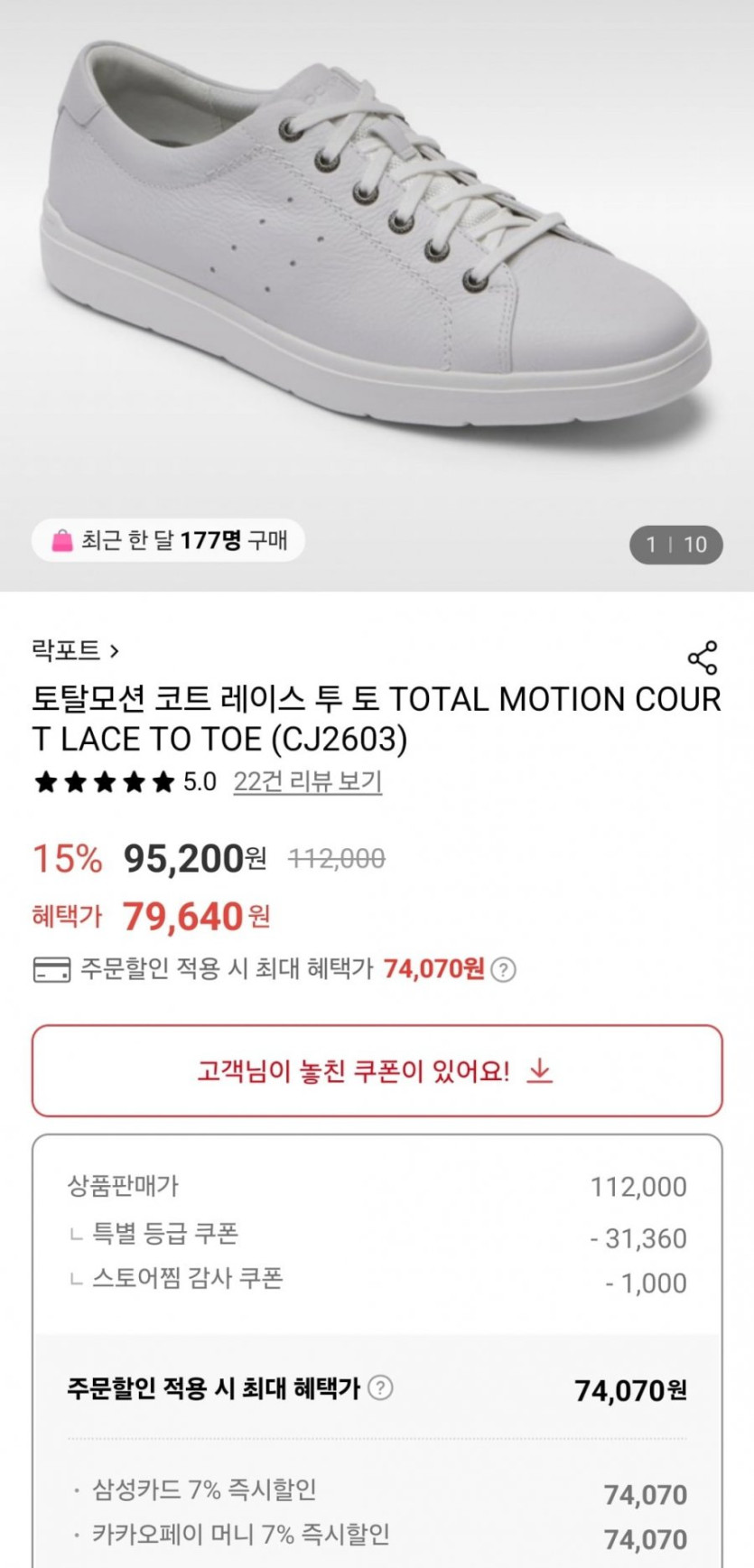Tap the pink shopping bag icon
This screenshot has height=1568, width=754.
61,541
